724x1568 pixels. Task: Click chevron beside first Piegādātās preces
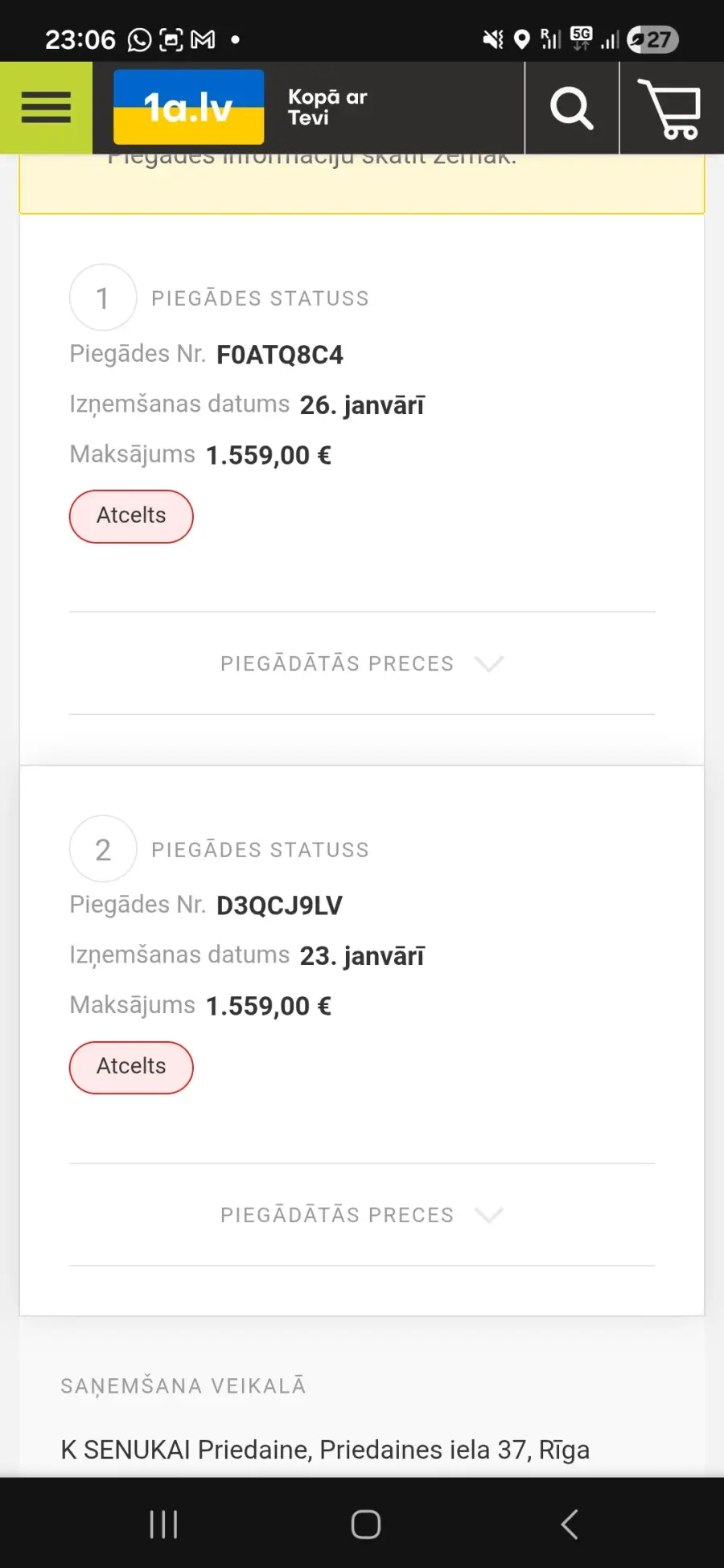coord(488,663)
